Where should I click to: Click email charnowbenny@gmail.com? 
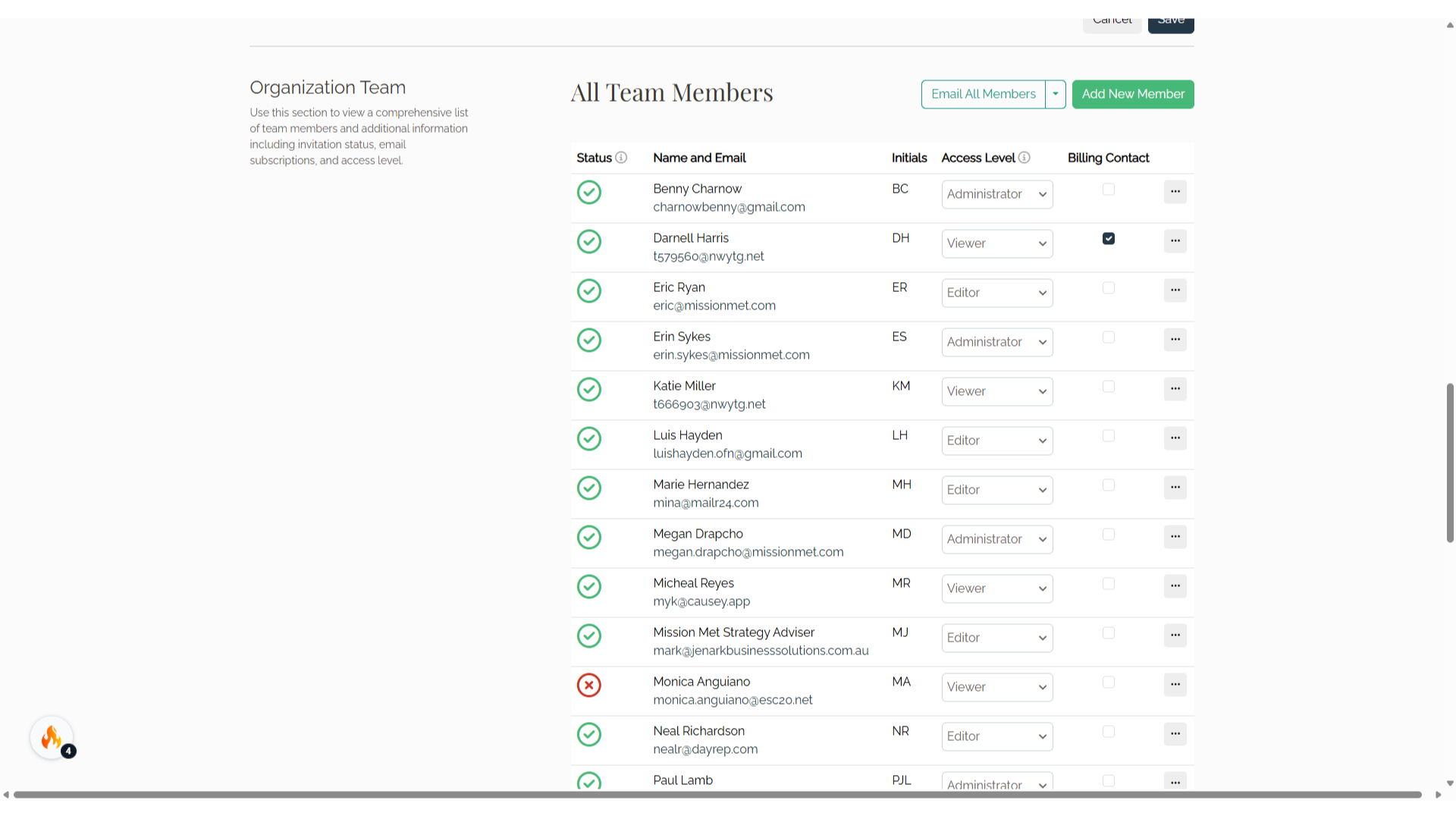pos(729,207)
